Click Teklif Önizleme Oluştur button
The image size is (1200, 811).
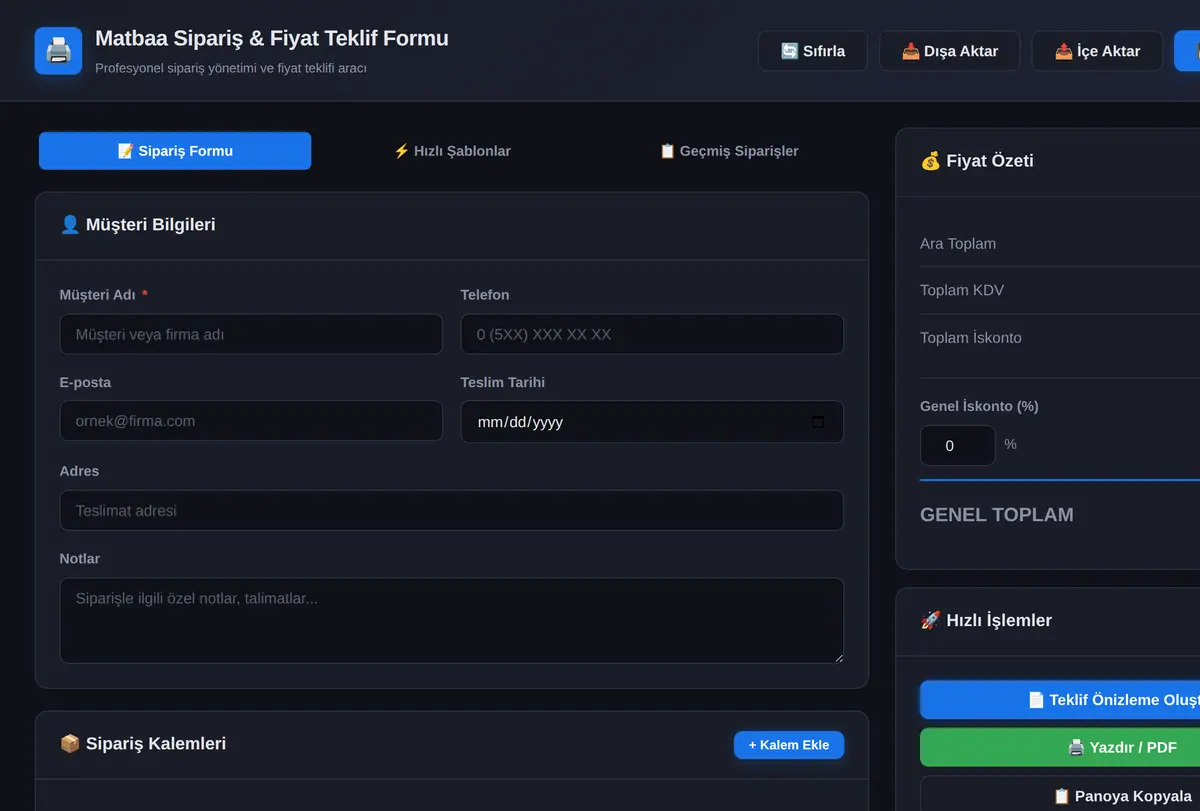click(x=1060, y=700)
